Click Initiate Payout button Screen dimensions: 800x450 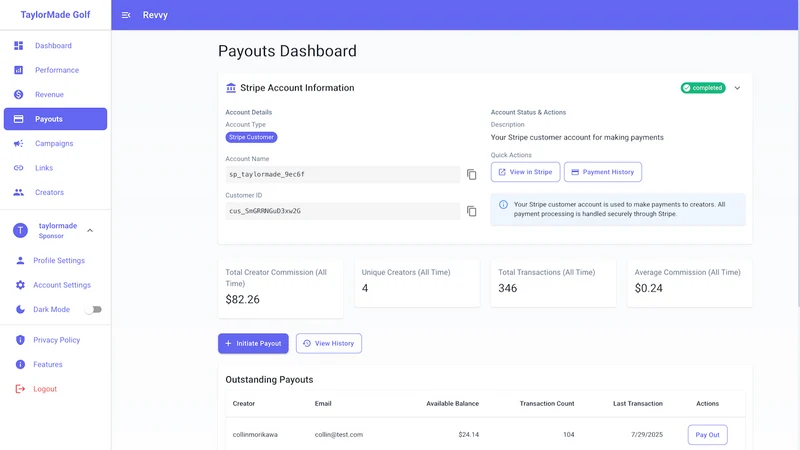tap(253, 343)
